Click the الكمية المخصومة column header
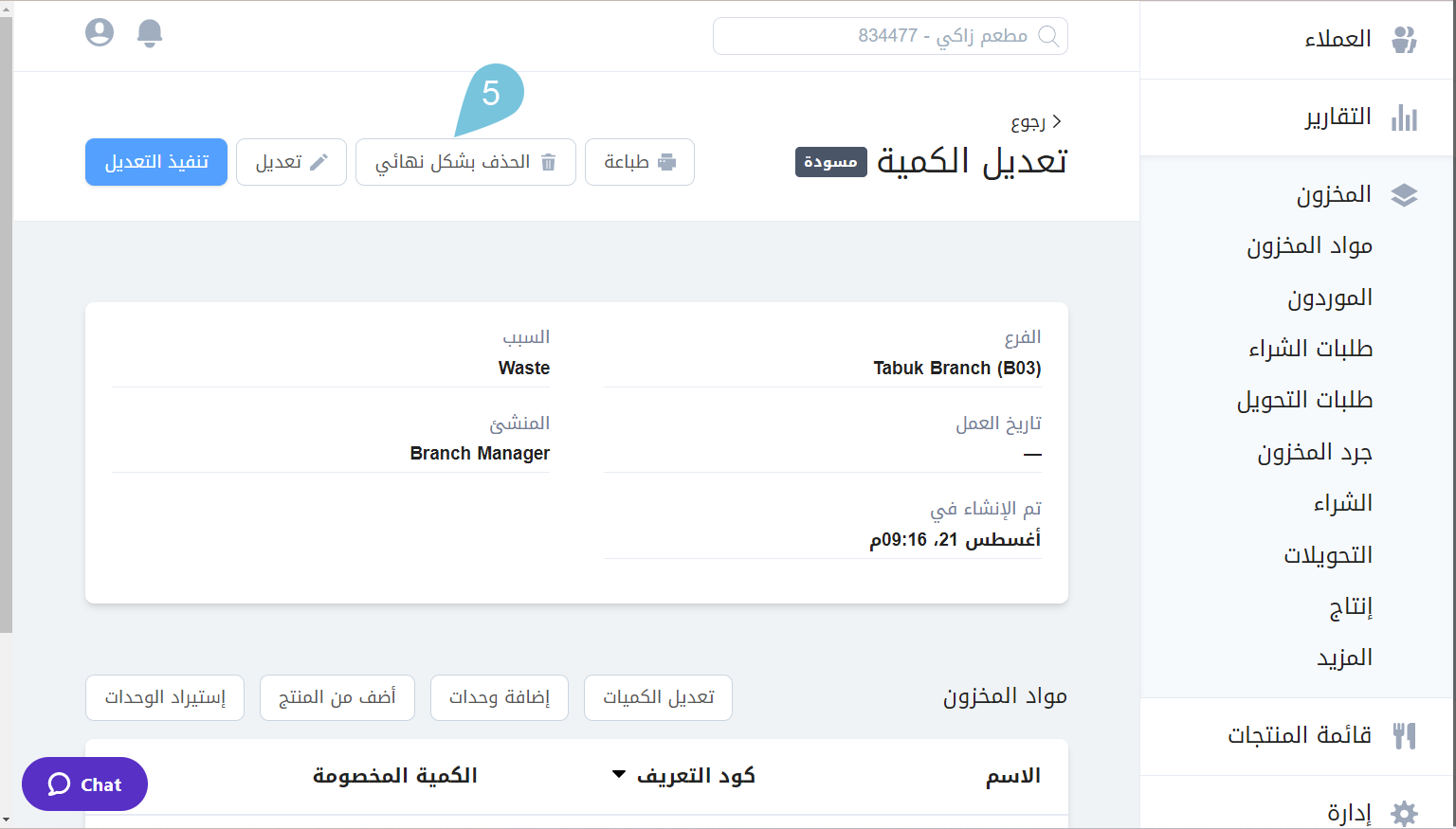The image size is (1456, 829). (x=394, y=776)
